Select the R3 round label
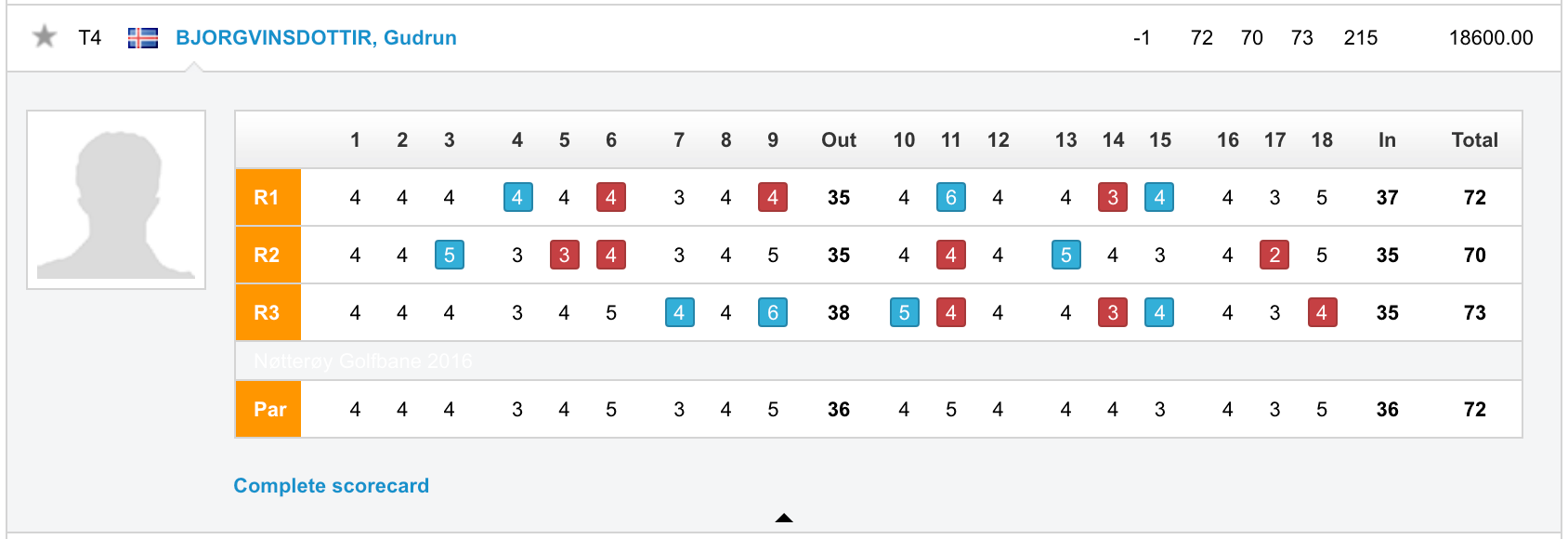Viewport: 1568px width, 539px height. pyautogui.click(x=268, y=312)
